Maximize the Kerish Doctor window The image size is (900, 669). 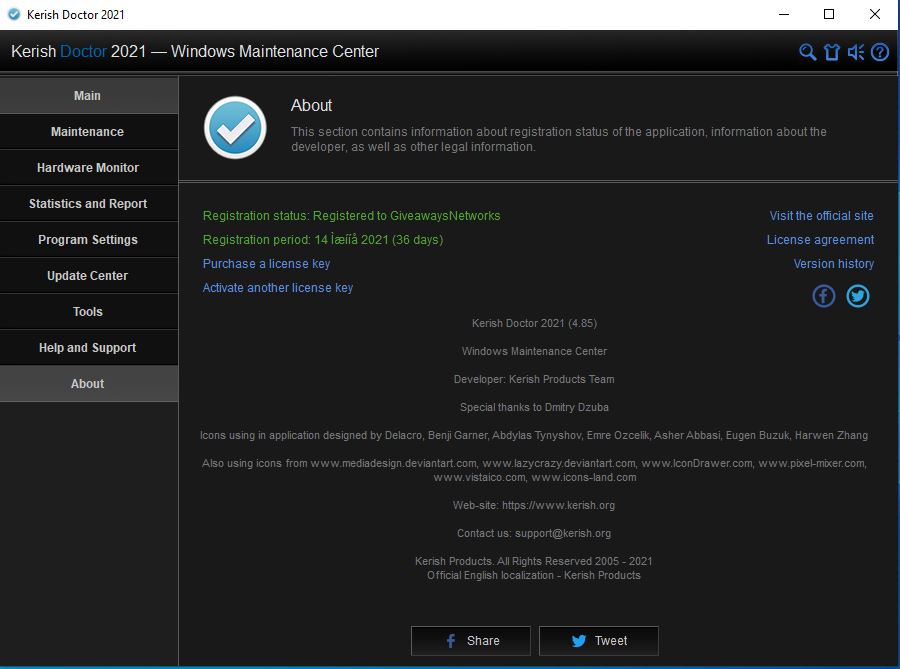[x=829, y=14]
